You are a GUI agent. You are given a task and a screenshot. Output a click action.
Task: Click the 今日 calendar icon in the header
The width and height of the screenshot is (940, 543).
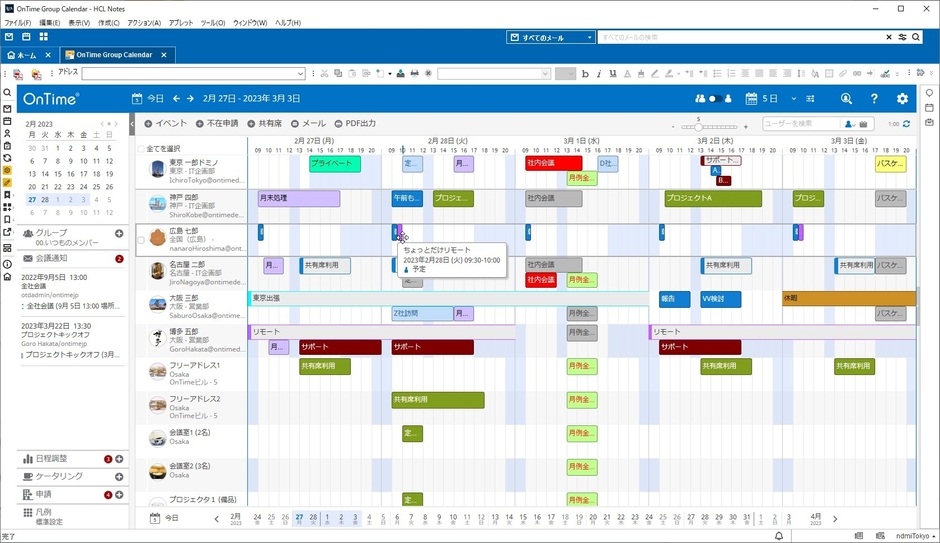coord(137,98)
